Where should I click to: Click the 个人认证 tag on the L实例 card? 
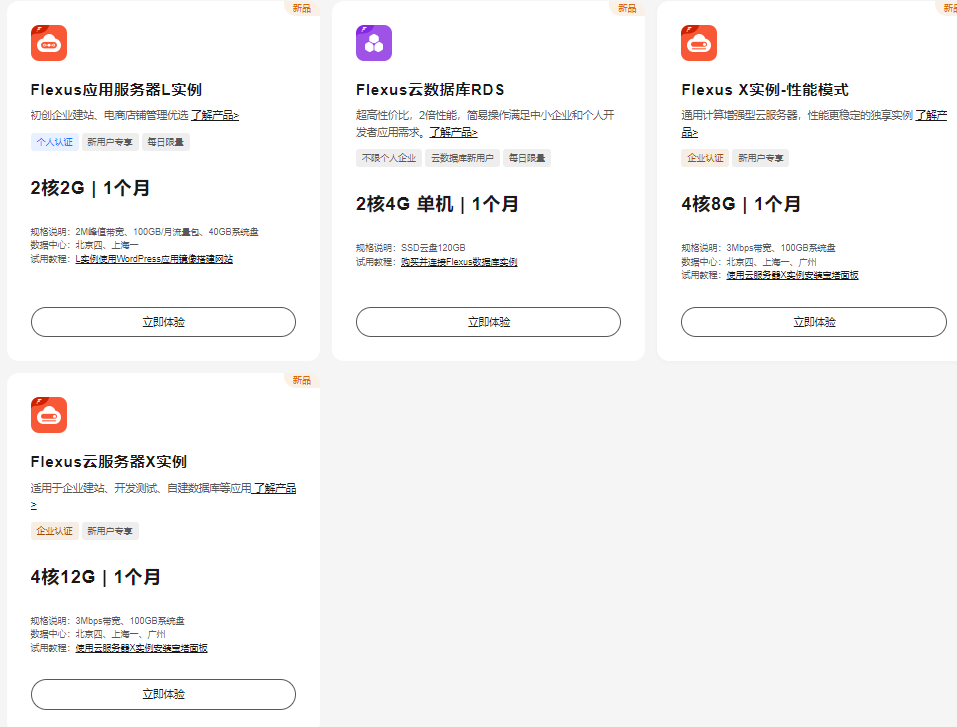pyautogui.click(x=55, y=142)
